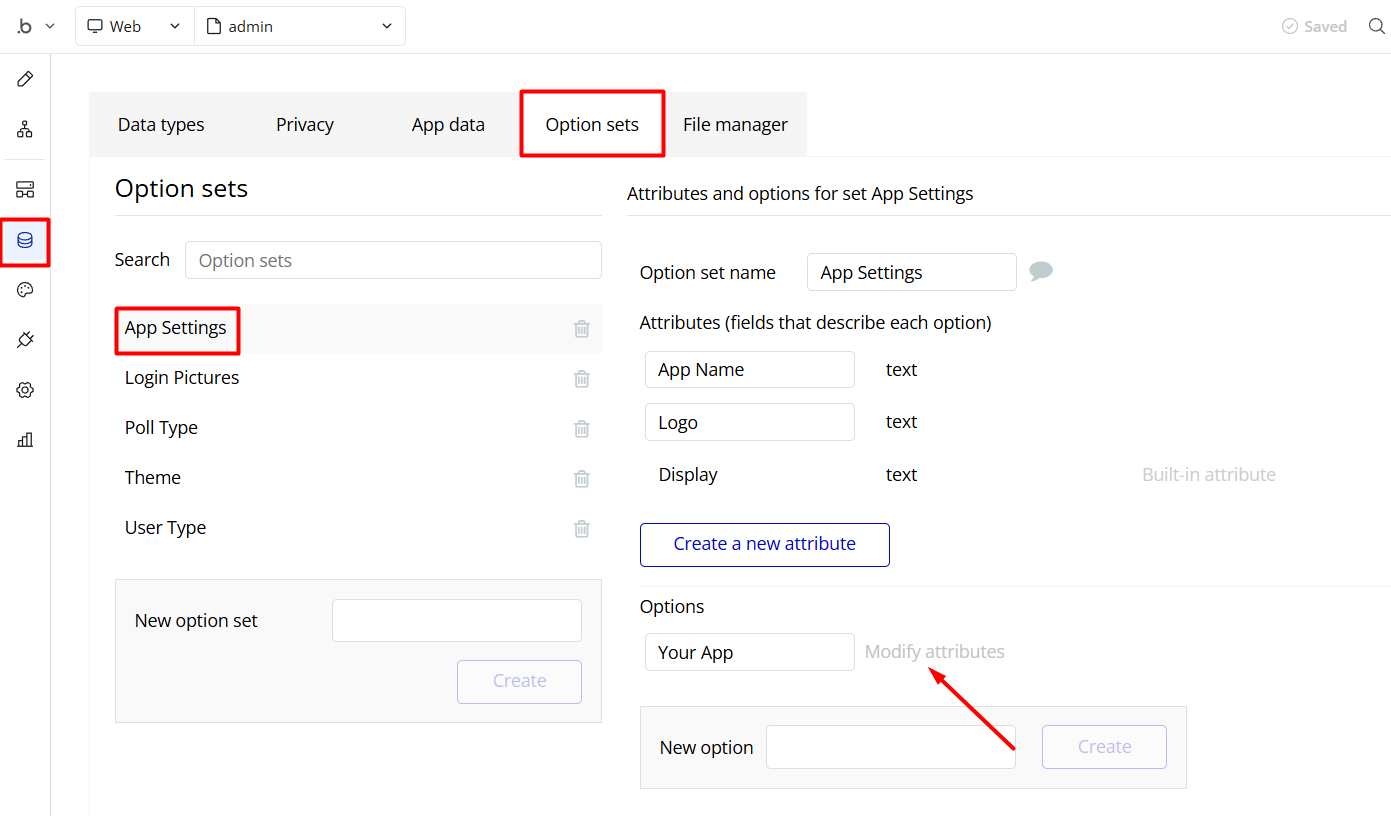
Task: Open the Workflow tab icon in sidebar
Action: coord(25,129)
